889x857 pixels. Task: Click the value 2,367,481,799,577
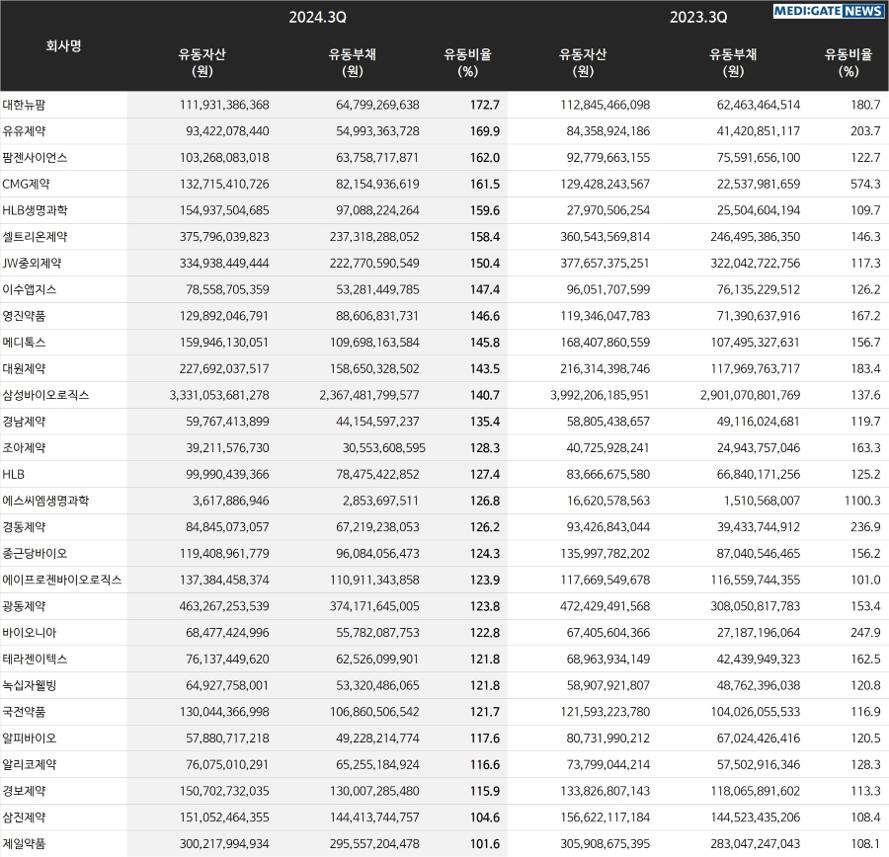[x=369, y=395]
